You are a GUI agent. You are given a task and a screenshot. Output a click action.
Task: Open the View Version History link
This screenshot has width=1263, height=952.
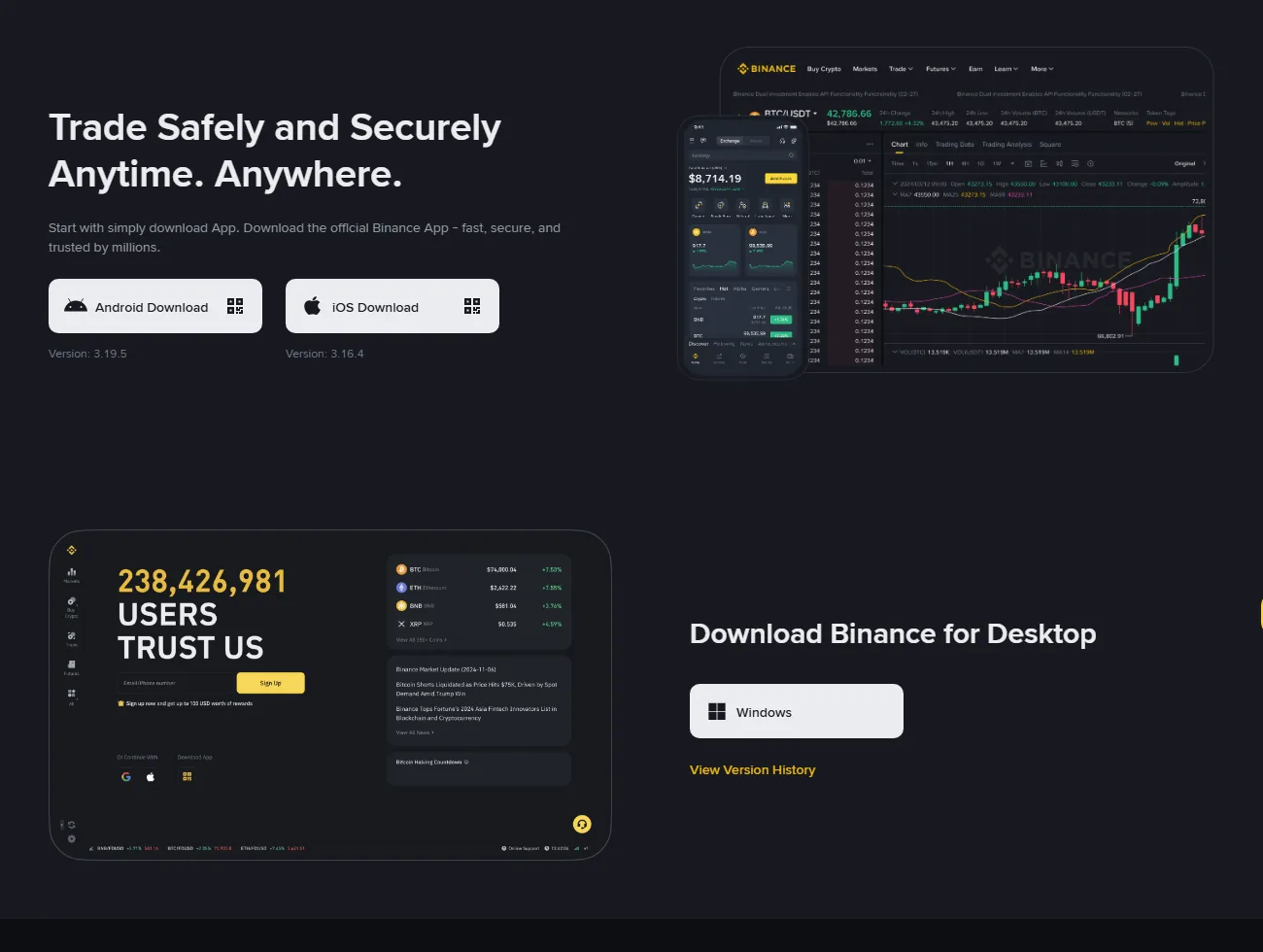(x=752, y=769)
